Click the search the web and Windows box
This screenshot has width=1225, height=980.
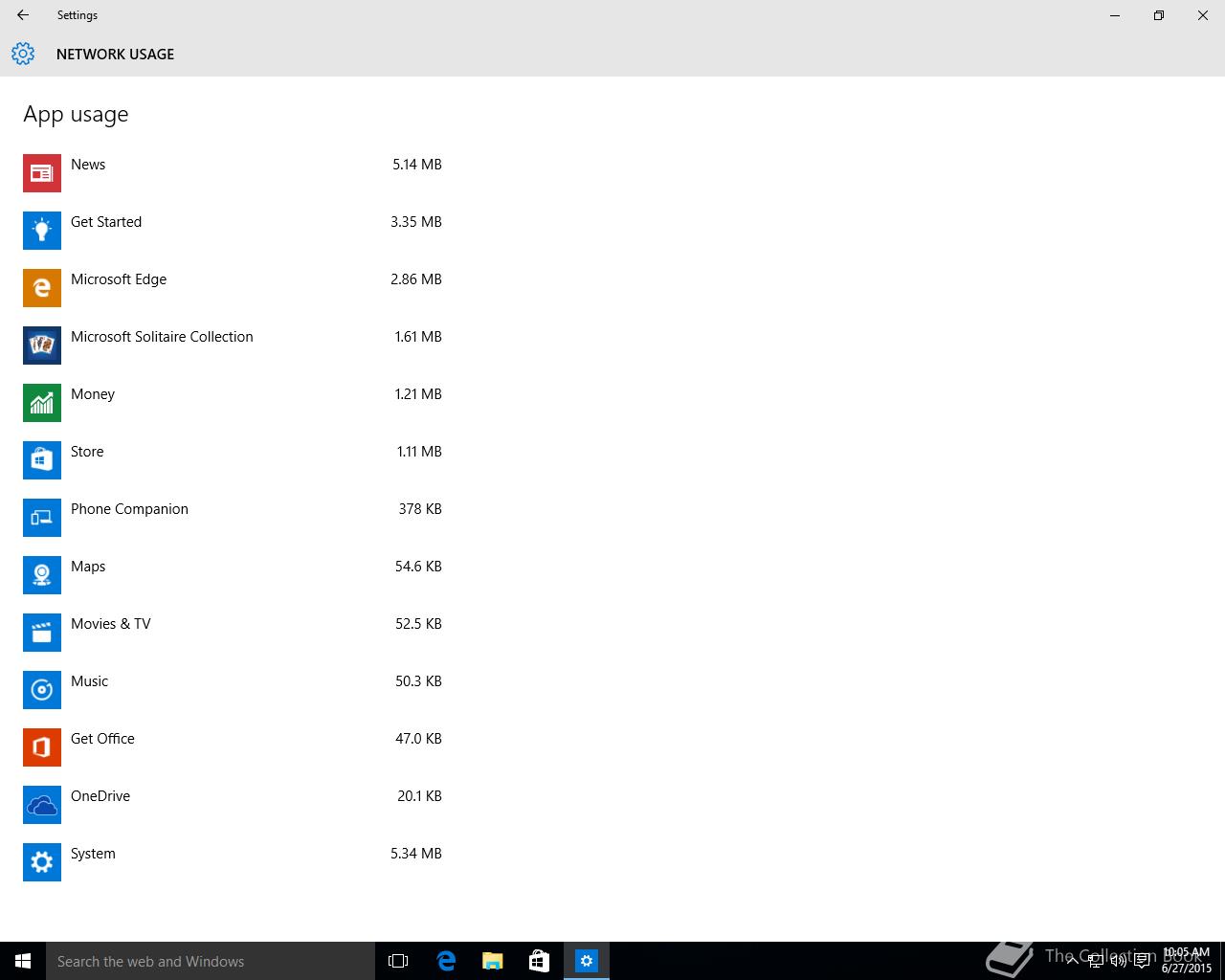(x=211, y=961)
